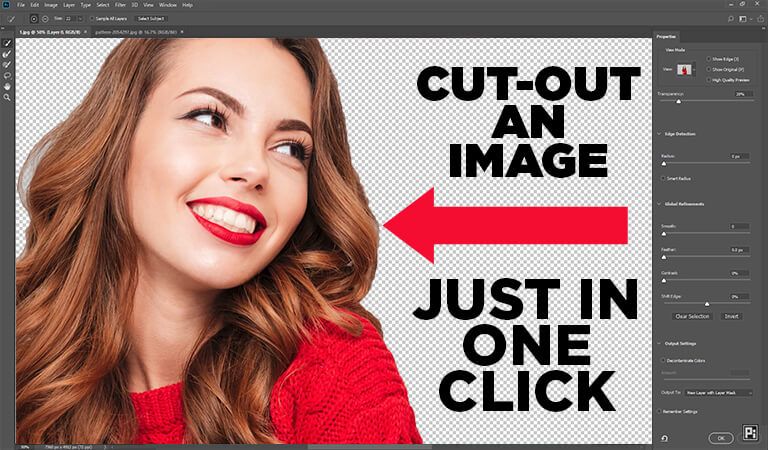
Task: Select the Refine Edge Brush tool
Action: pyautogui.click(x=7, y=54)
